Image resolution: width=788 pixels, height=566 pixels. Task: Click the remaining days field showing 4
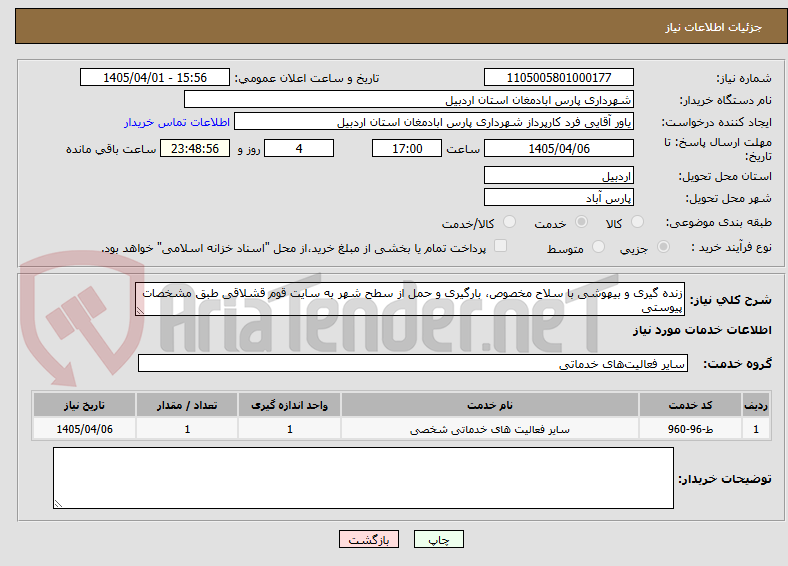tap(299, 148)
